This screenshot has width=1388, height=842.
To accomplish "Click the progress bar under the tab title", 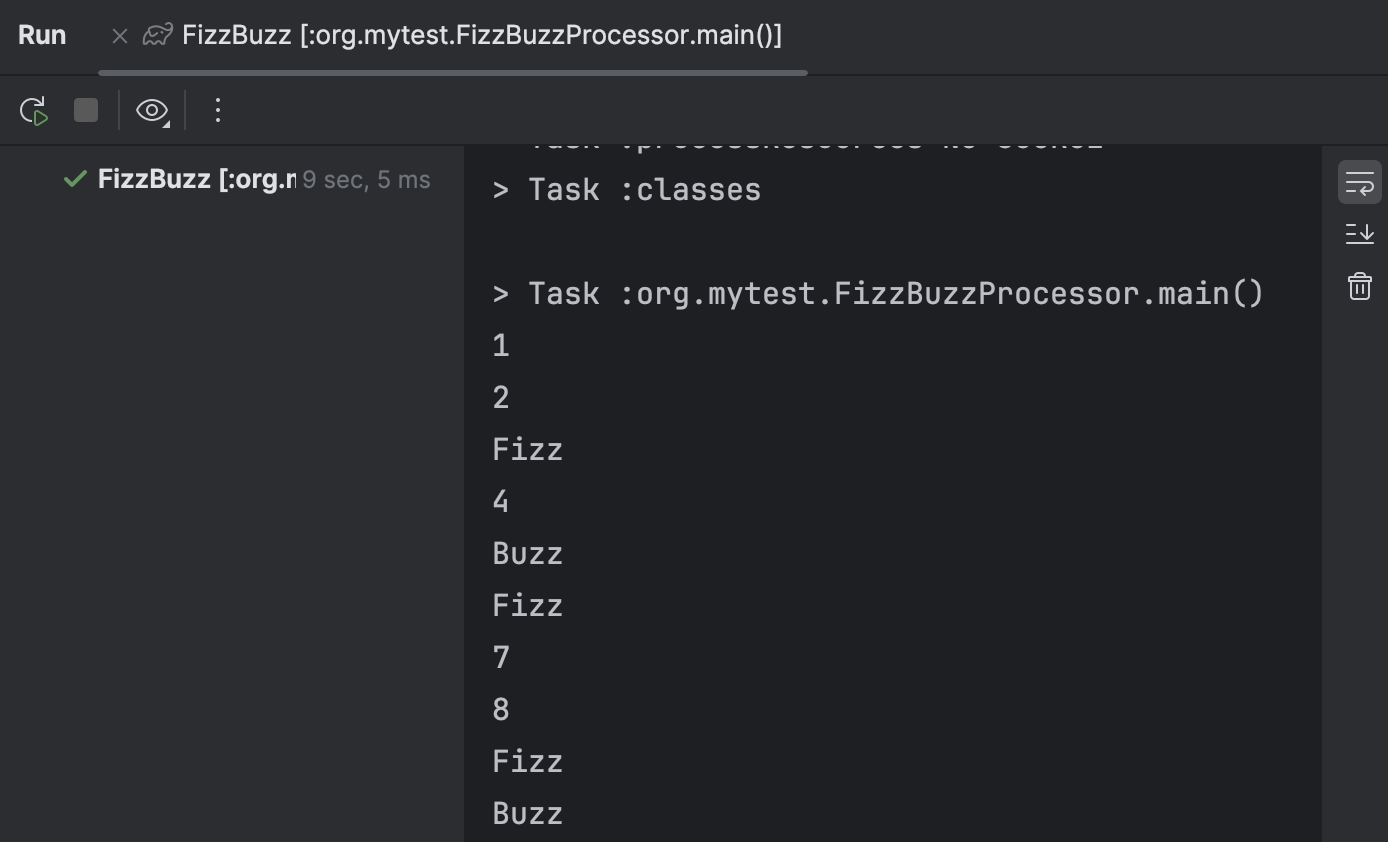I will tap(450, 73).
